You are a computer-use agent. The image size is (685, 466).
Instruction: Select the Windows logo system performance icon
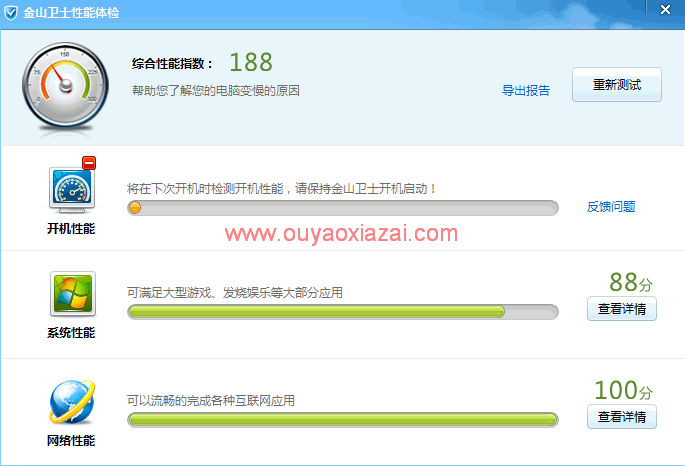click(x=73, y=293)
